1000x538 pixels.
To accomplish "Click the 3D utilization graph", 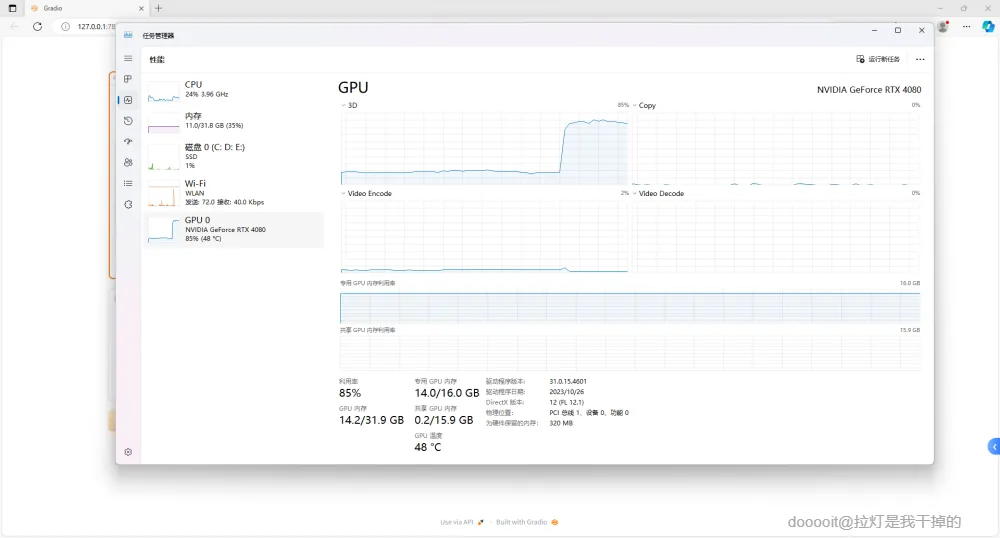I will 485,148.
